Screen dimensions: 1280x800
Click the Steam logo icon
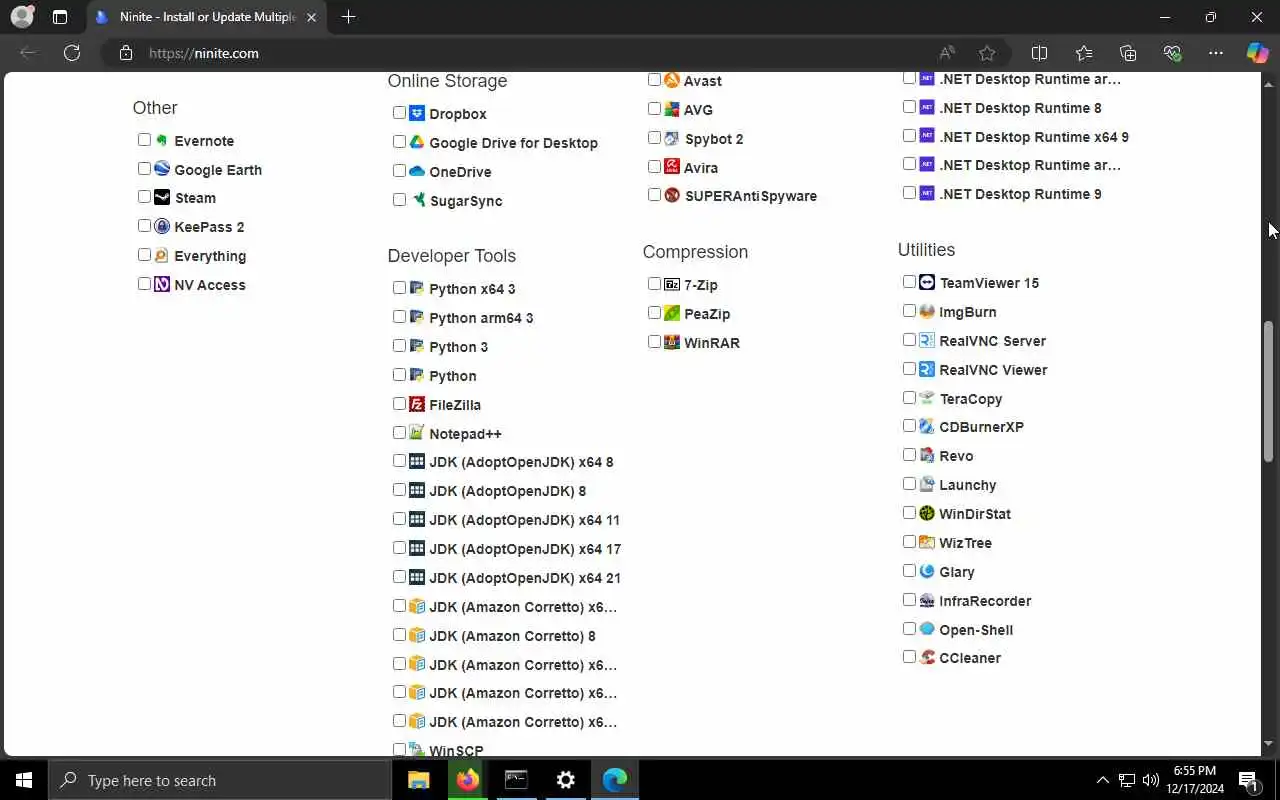point(162,198)
